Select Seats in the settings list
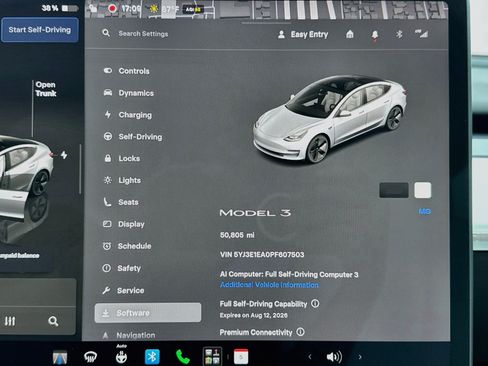Image resolution: width=488 pixels, height=366 pixels. coord(121,202)
